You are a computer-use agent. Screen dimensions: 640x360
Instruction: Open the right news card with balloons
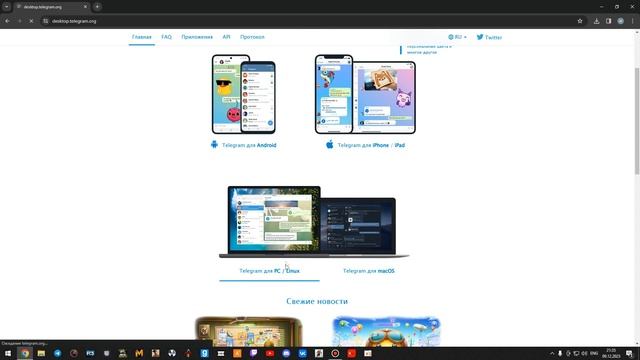(x=386, y=331)
